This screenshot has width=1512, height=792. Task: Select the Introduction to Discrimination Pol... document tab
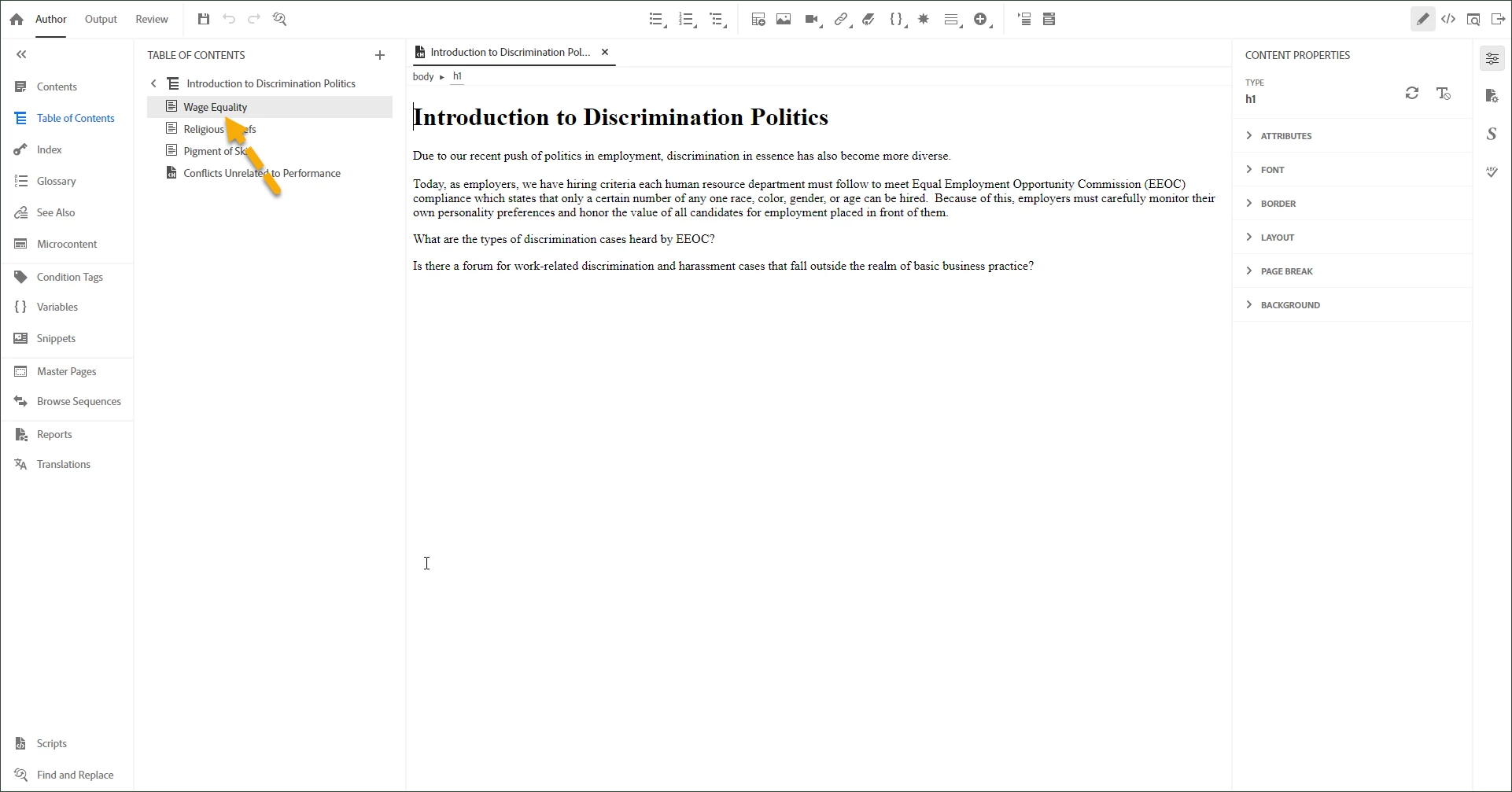[x=511, y=52]
